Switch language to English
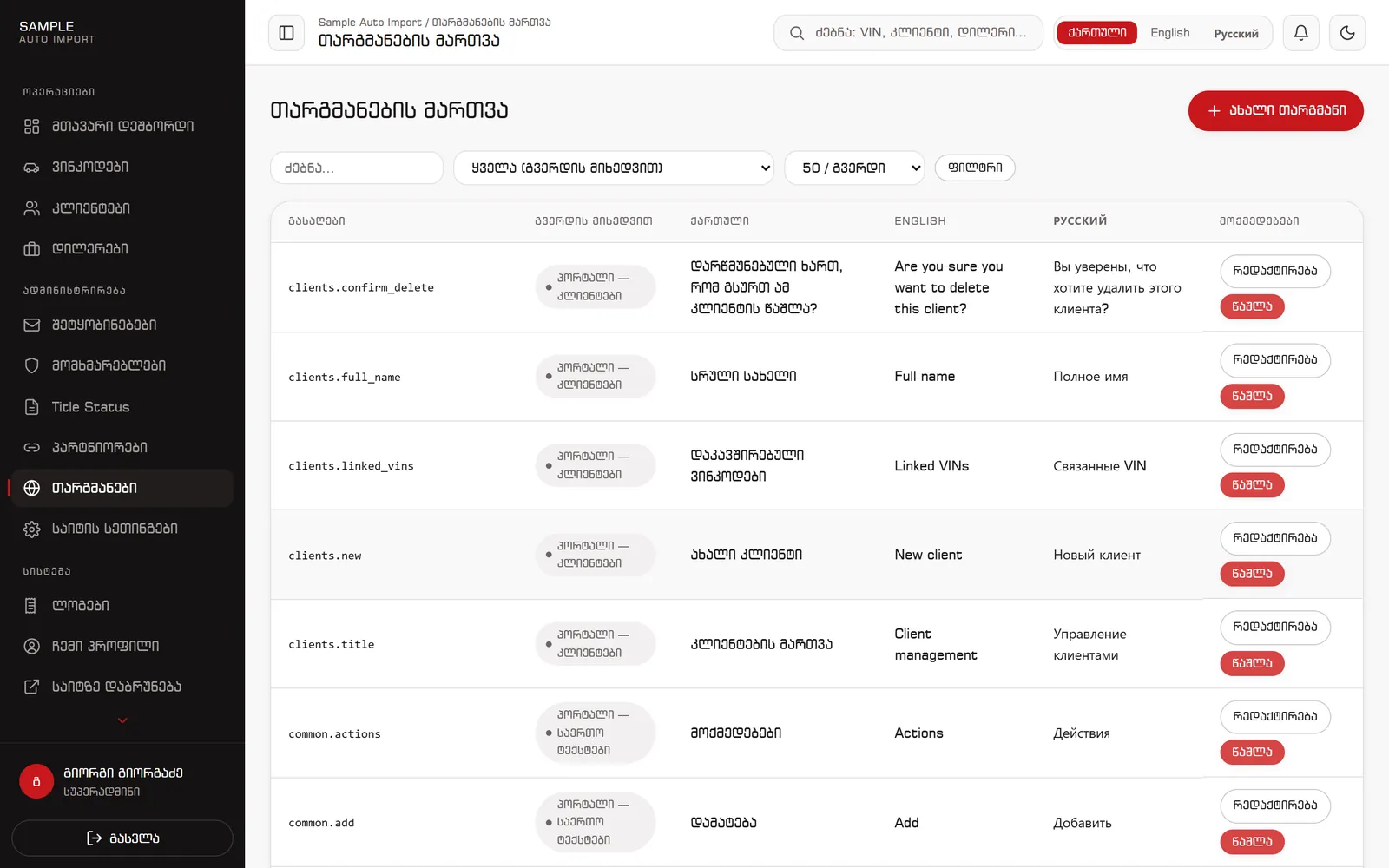 coord(1169,33)
